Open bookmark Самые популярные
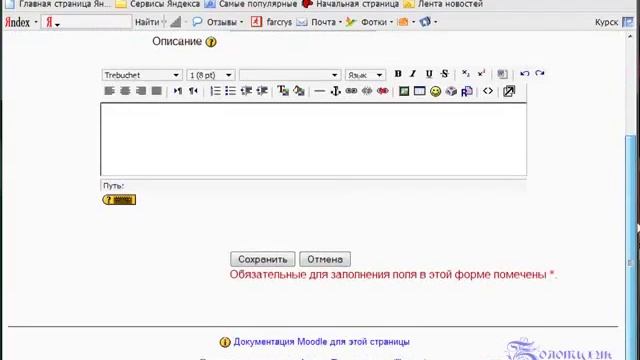640x360 pixels. (x=251, y=4)
